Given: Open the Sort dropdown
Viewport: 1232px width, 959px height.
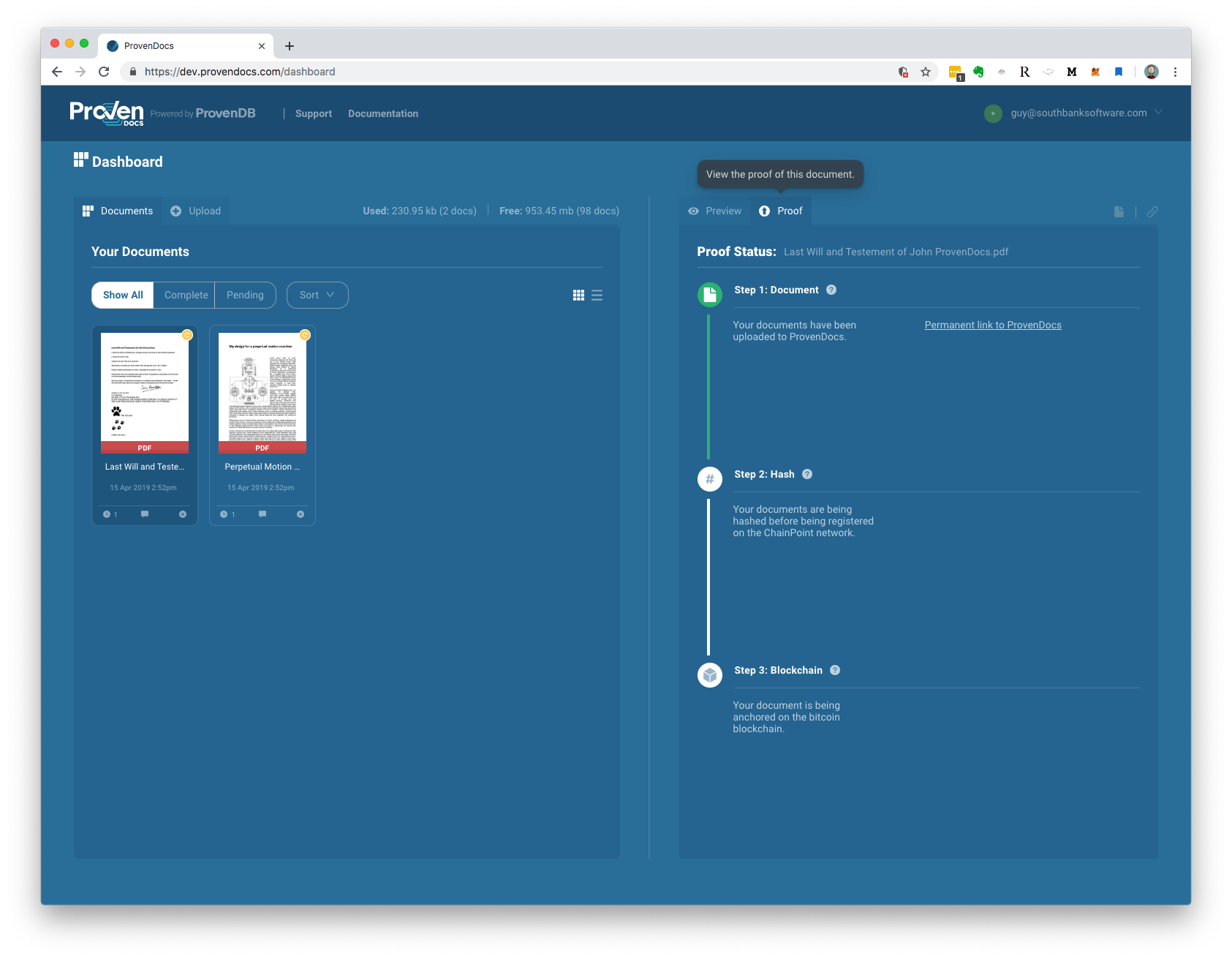Looking at the screenshot, I should click(x=317, y=295).
